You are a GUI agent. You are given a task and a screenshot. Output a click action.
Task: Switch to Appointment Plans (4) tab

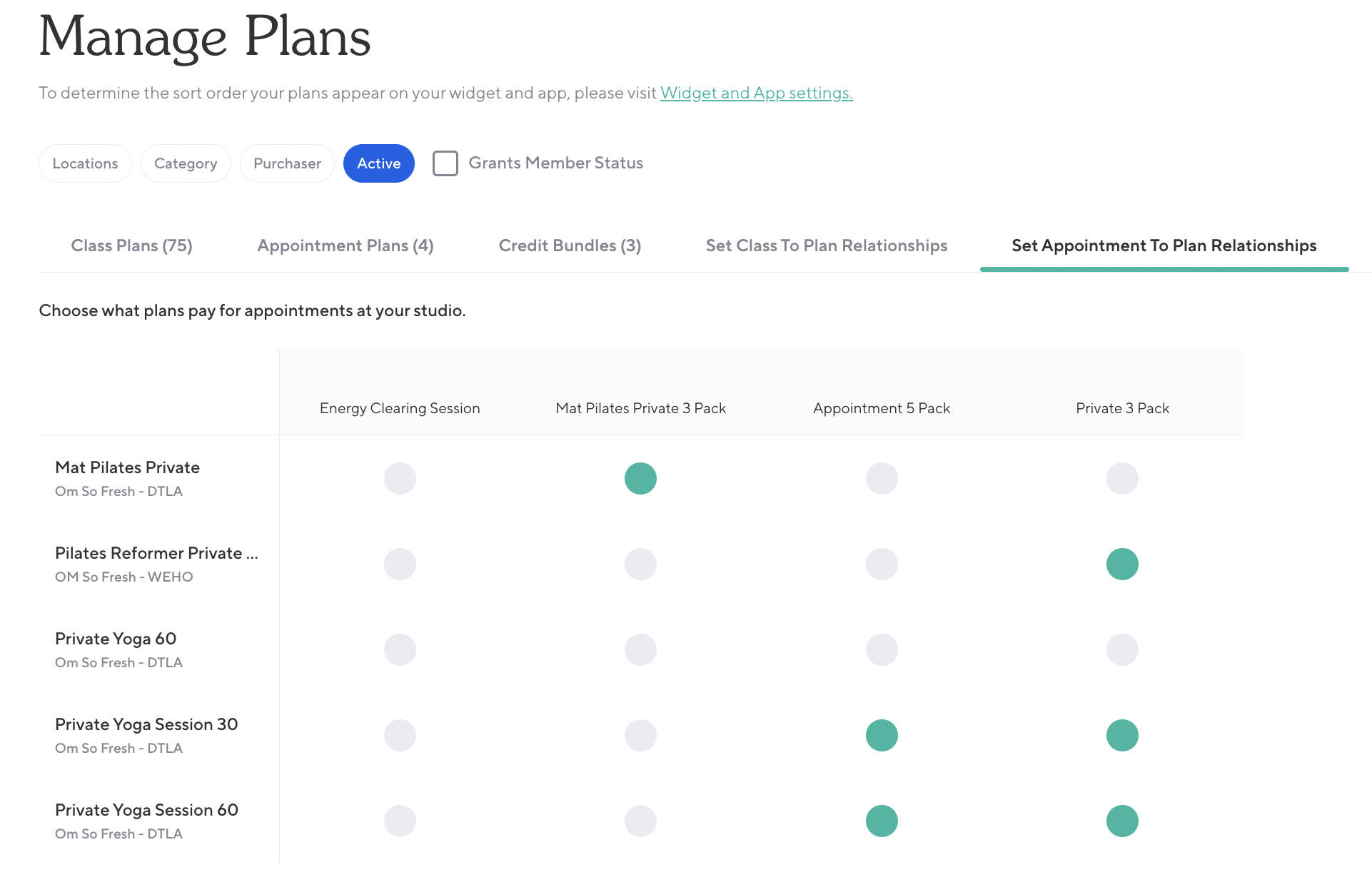[345, 245]
